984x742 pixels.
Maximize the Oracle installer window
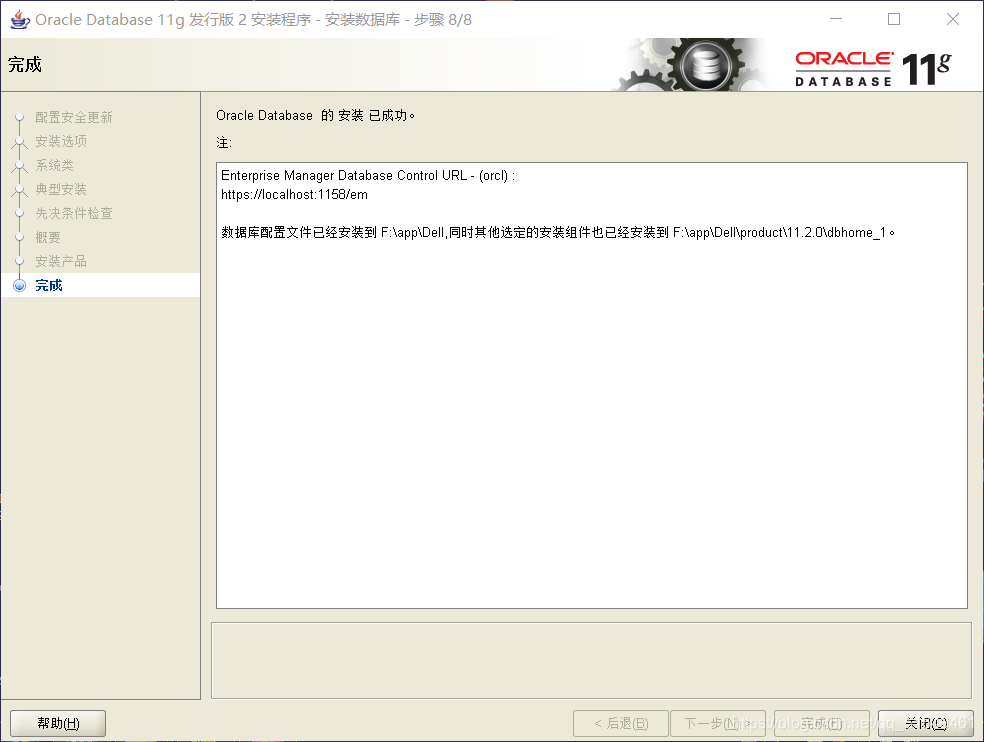coord(894,19)
